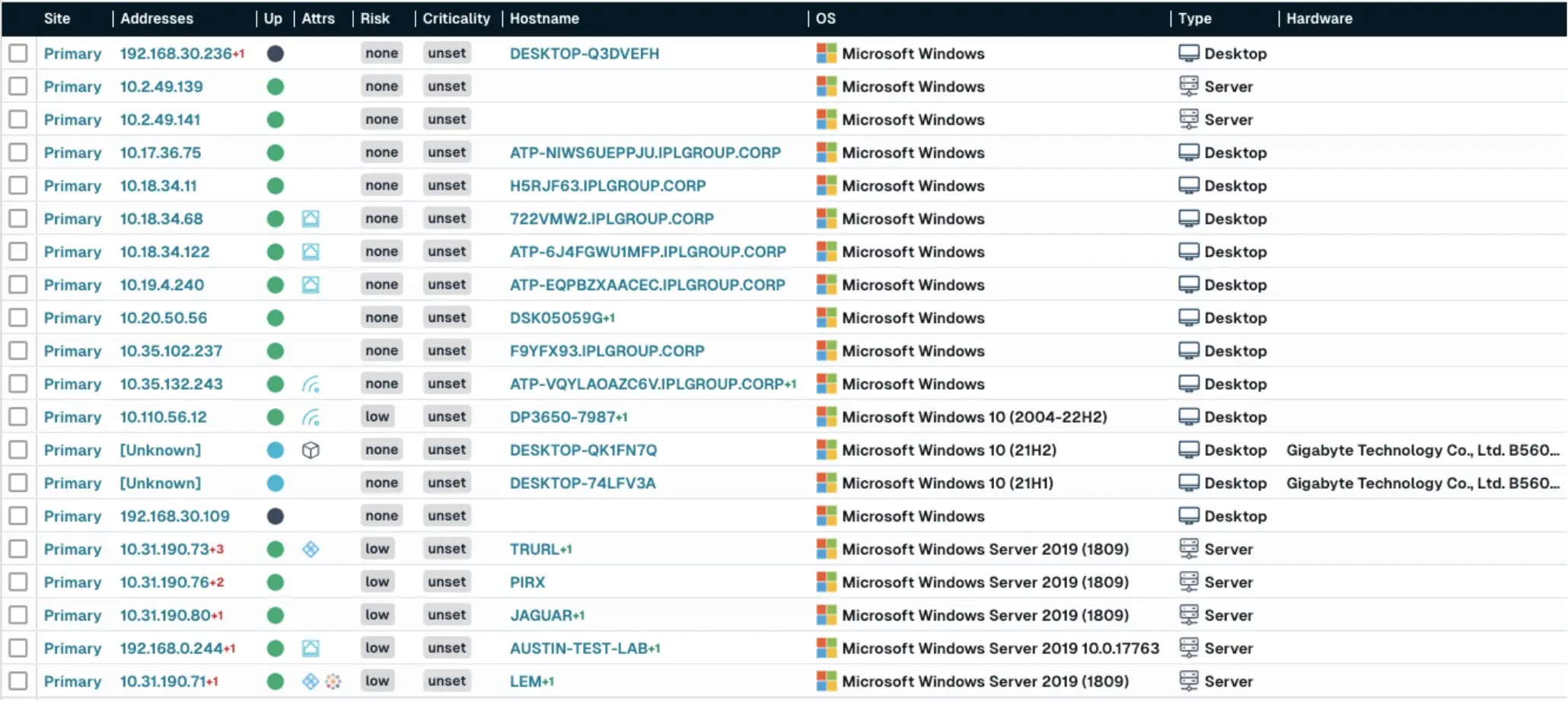Click the attribute icon in the 10.18.34.68 row
This screenshot has height=702, width=1568.
311,219
